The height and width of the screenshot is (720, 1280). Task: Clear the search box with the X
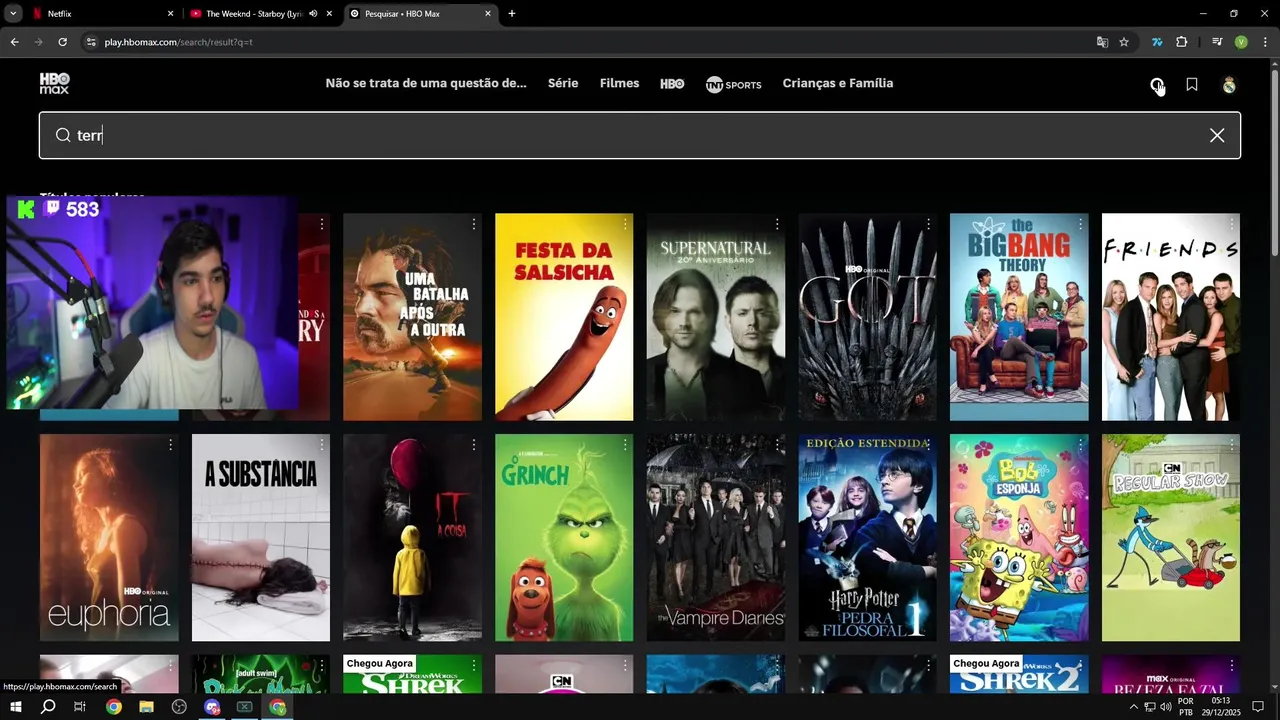(1217, 135)
